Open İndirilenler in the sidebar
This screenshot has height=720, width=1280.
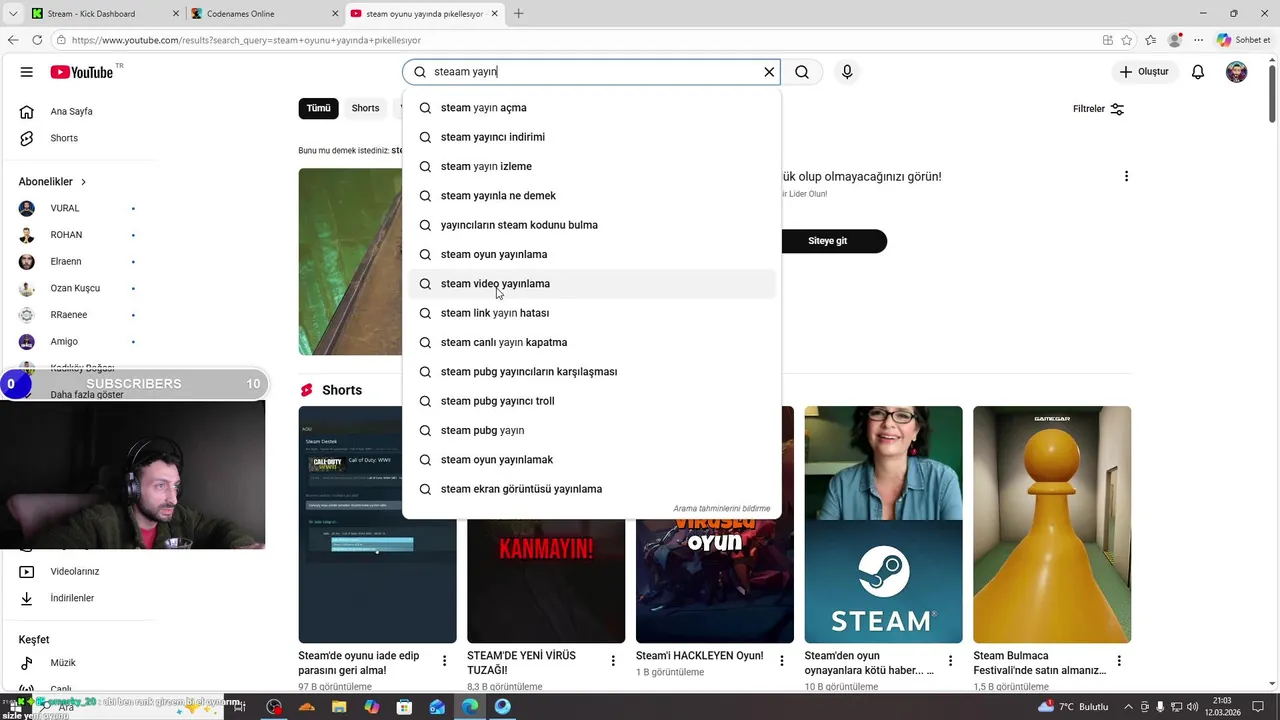pos(71,598)
